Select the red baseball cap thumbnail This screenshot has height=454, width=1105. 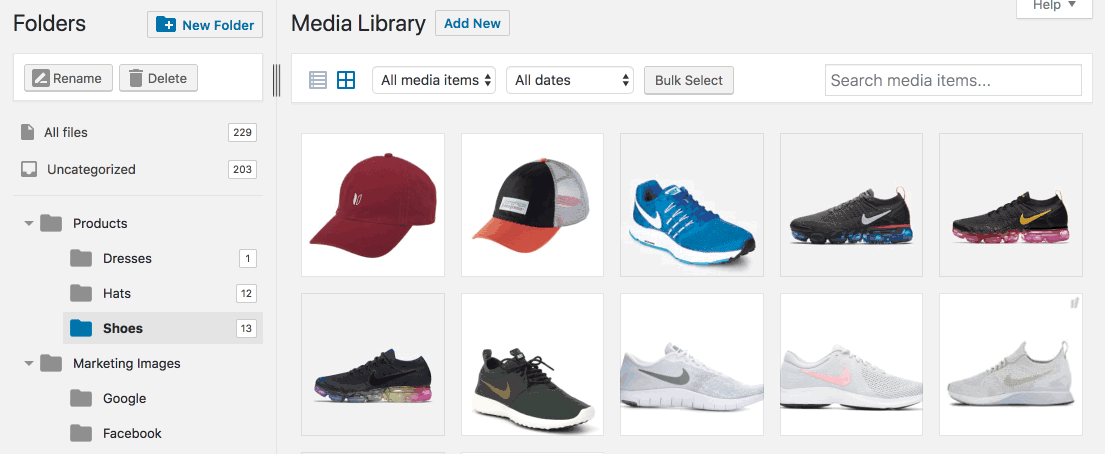372,205
